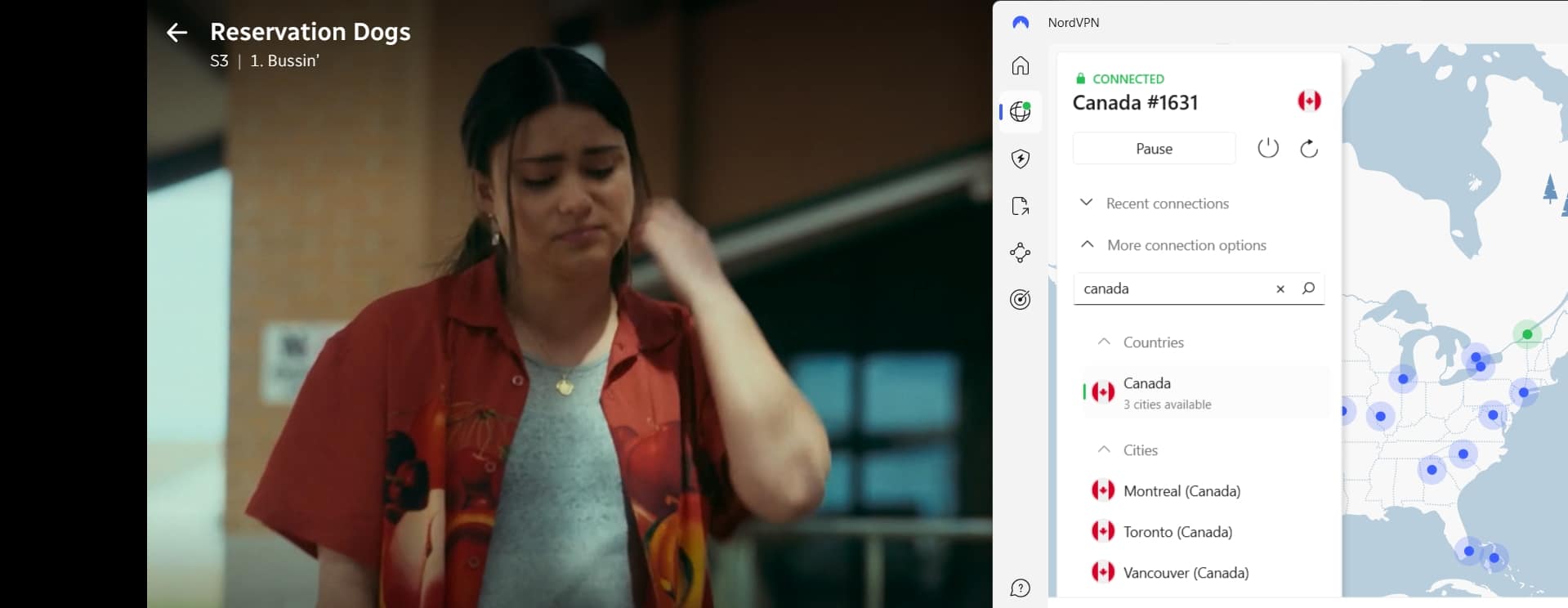Click the Canada flag beside server name

click(1309, 101)
